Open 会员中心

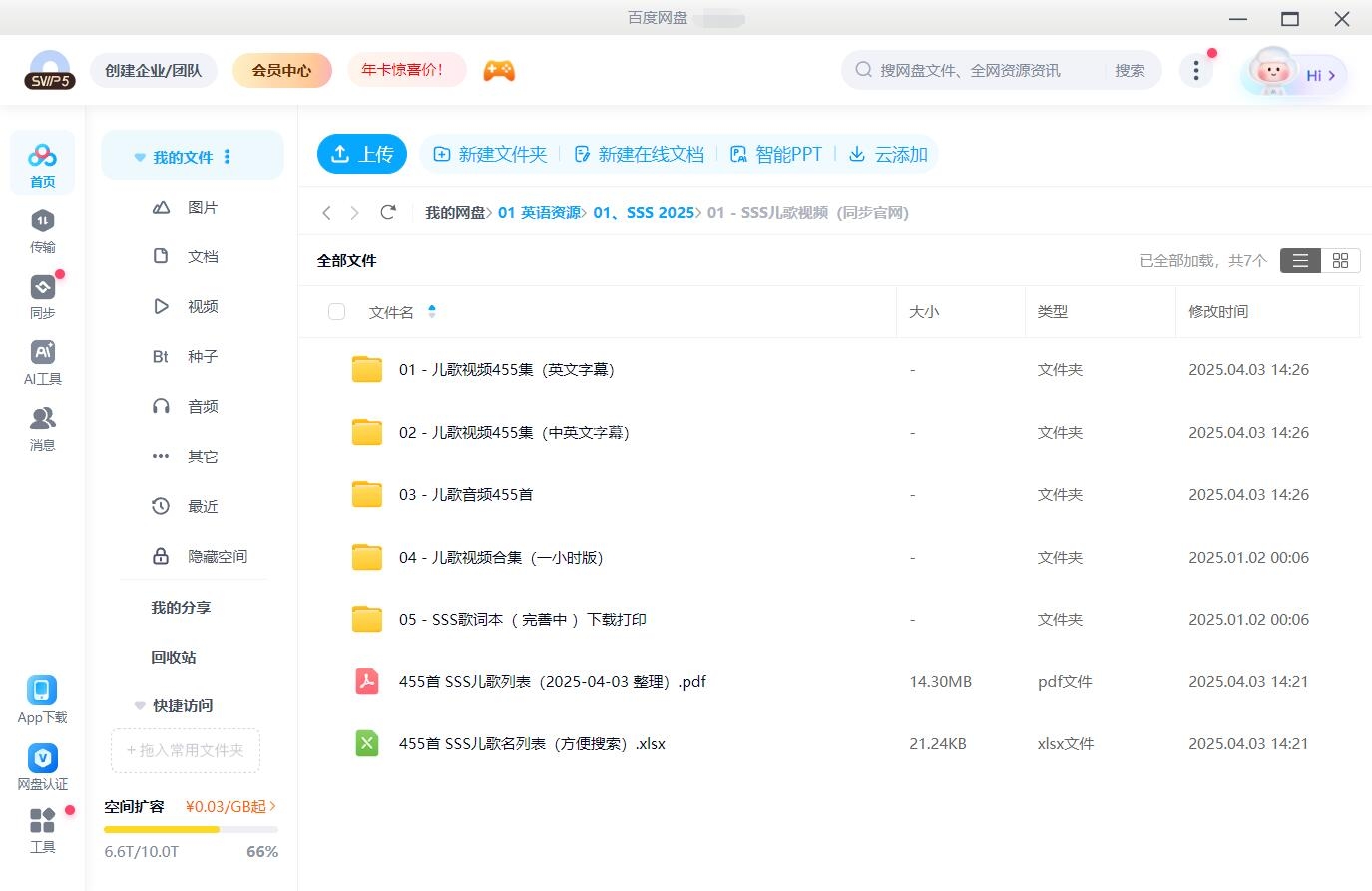tap(281, 70)
